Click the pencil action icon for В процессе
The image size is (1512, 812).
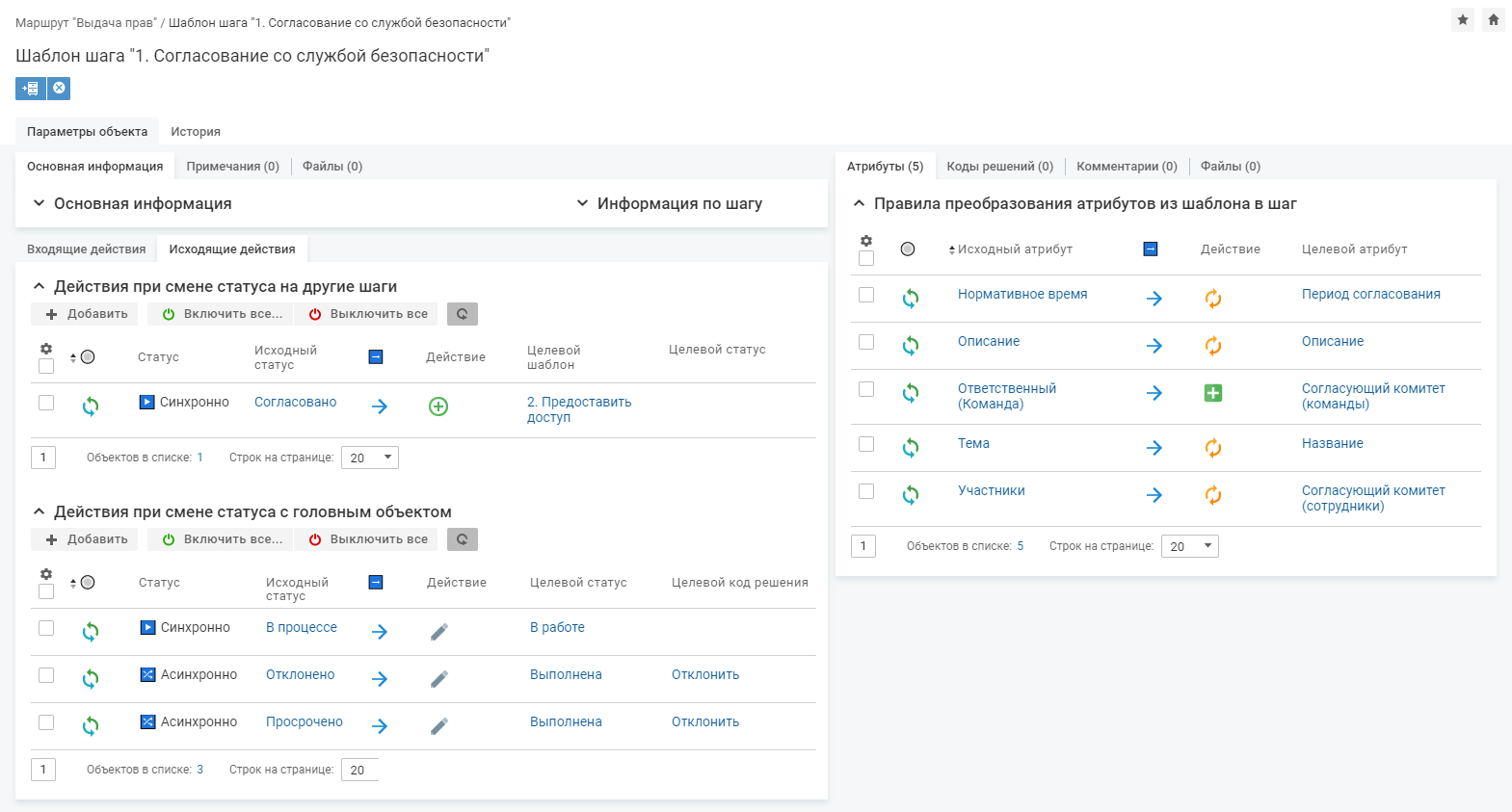[438, 632]
